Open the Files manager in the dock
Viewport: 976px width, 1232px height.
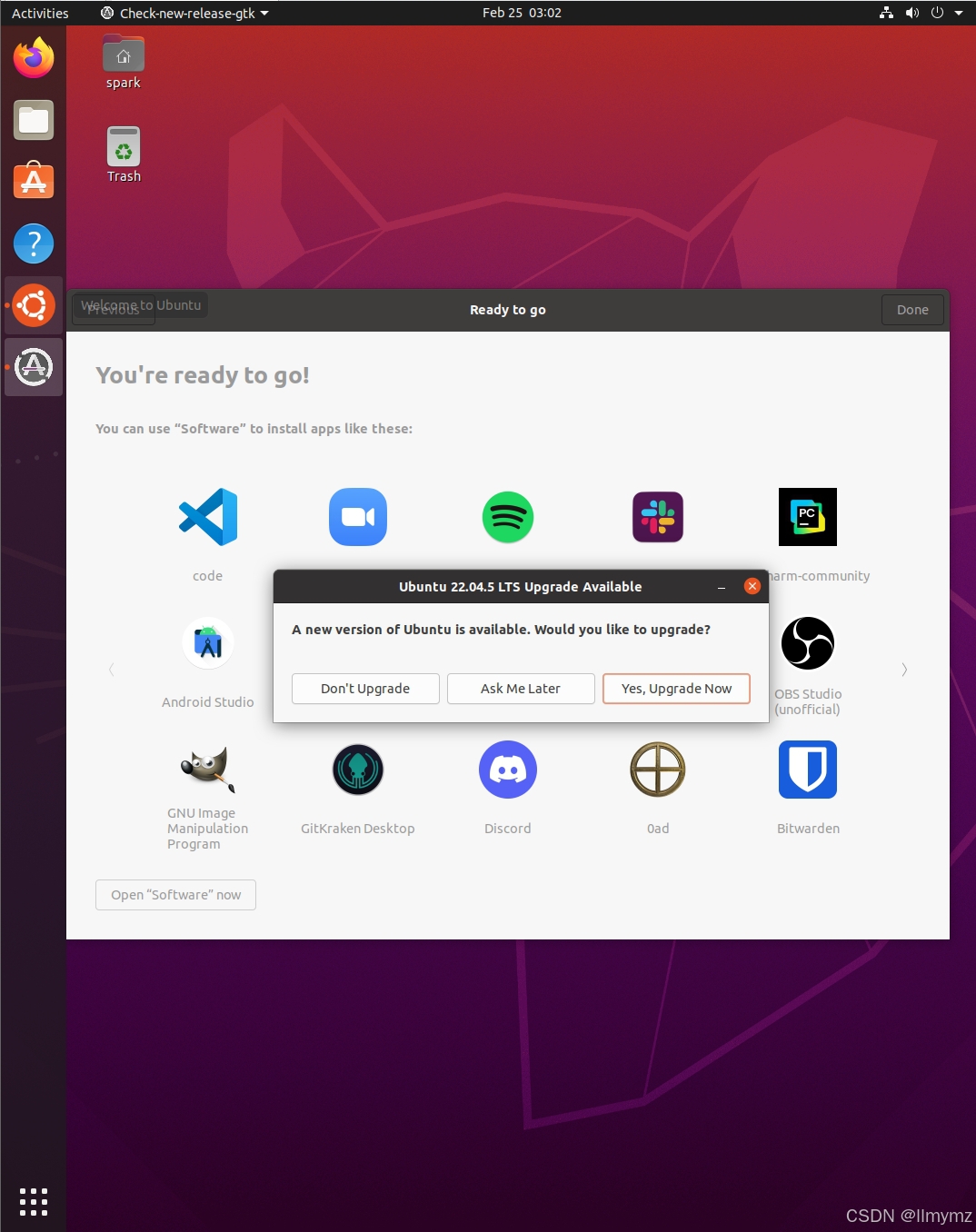tap(34, 120)
